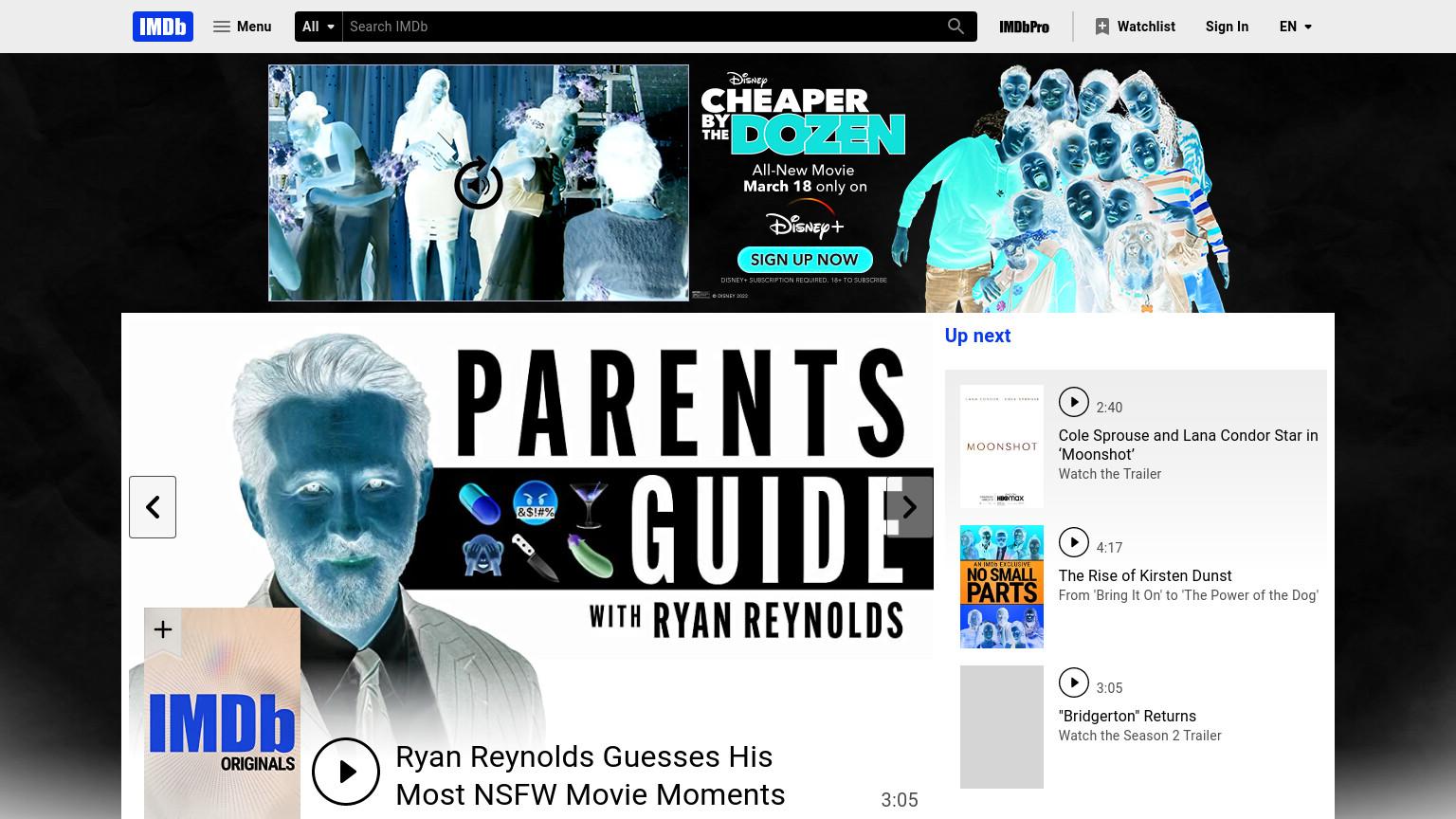Viewport: 1456px width, 819px height.
Task: Go to the previous featured slide
Action: point(153,507)
